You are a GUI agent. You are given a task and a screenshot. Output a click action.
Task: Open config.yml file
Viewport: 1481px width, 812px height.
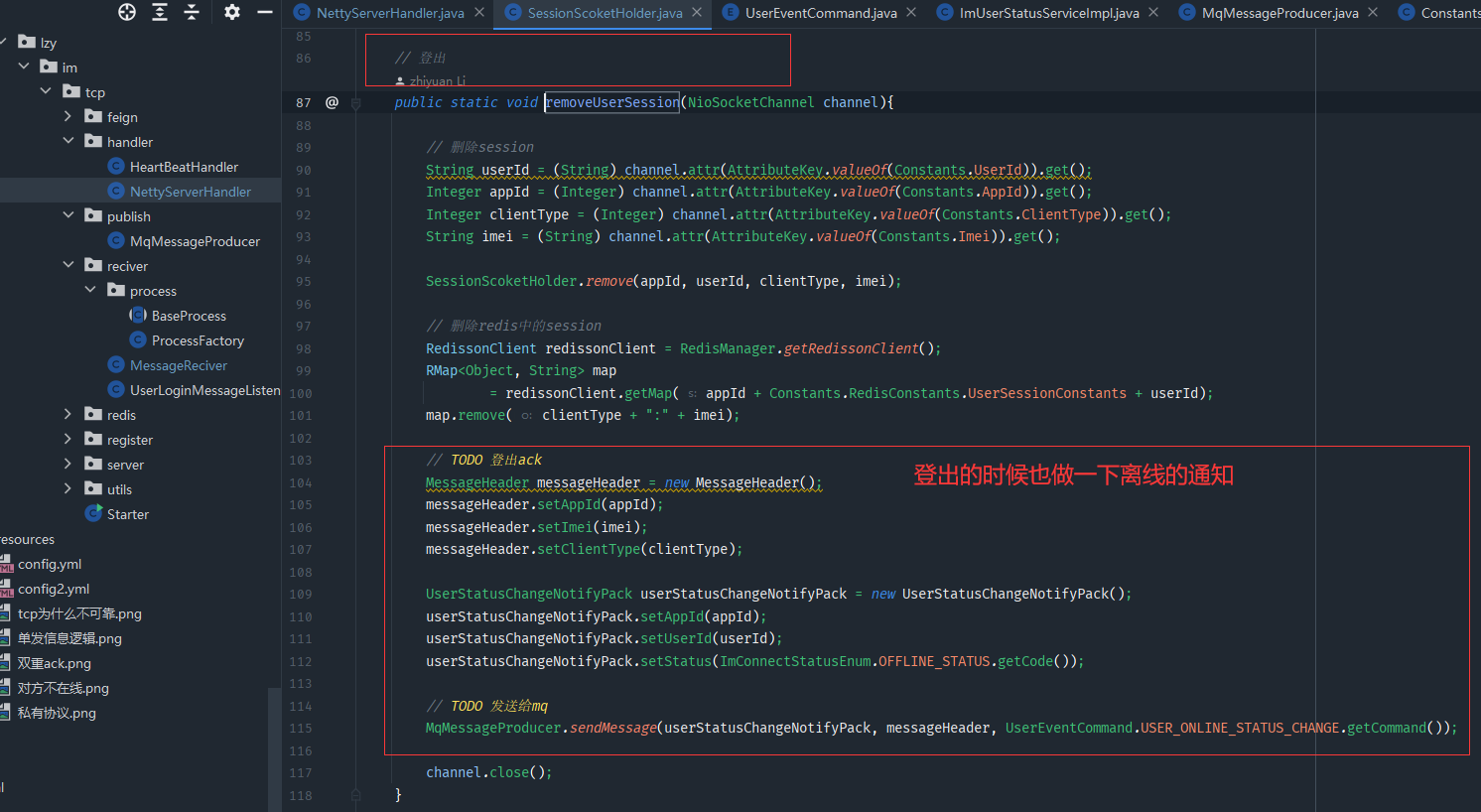click(x=50, y=564)
